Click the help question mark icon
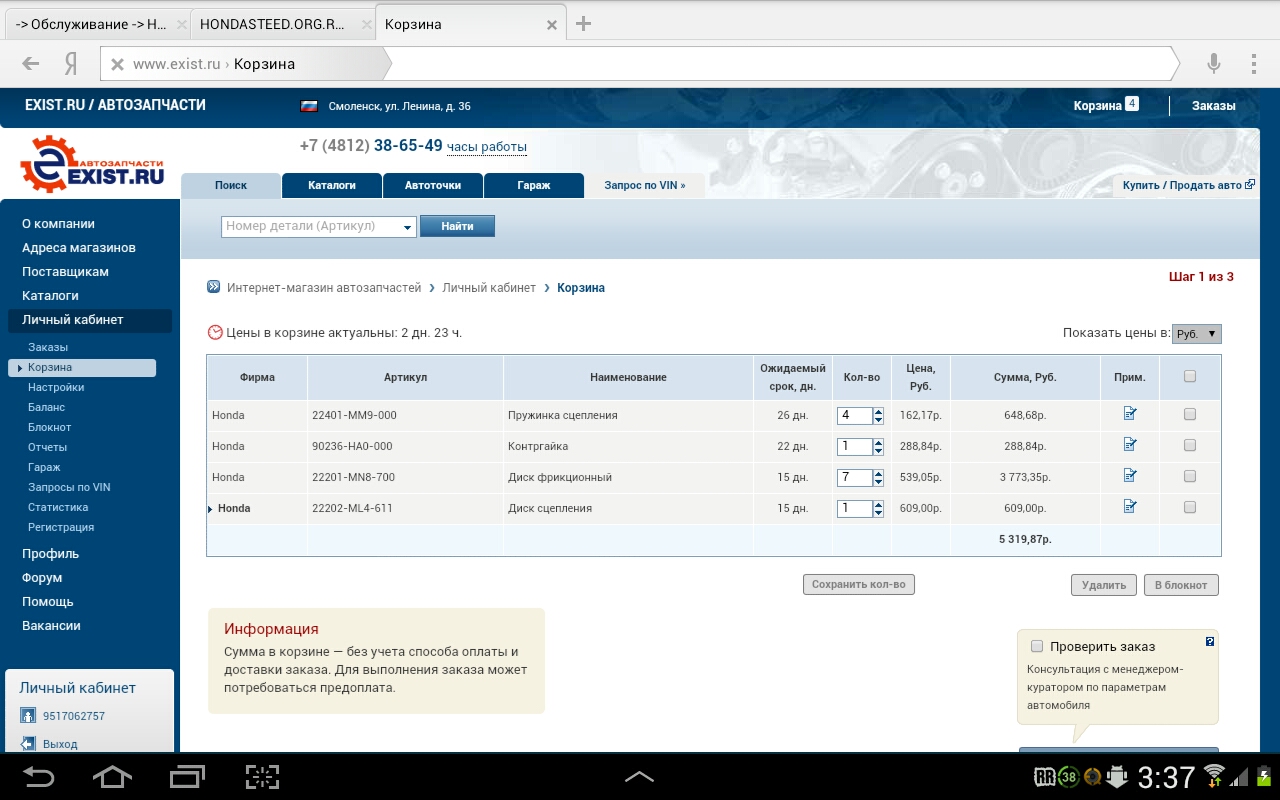The image size is (1280, 800). pos(1210,642)
